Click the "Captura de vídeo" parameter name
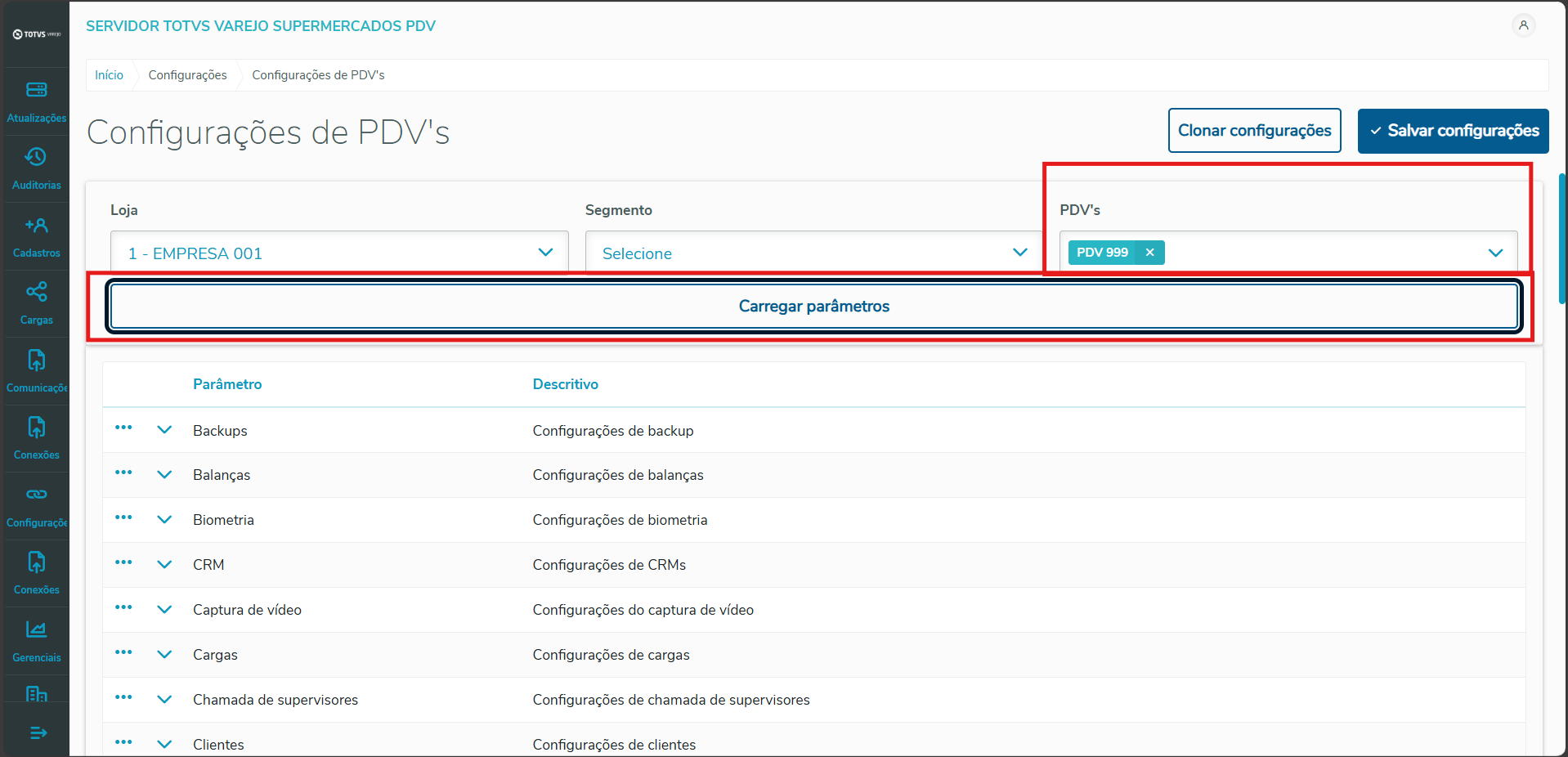 [x=247, y=610]
